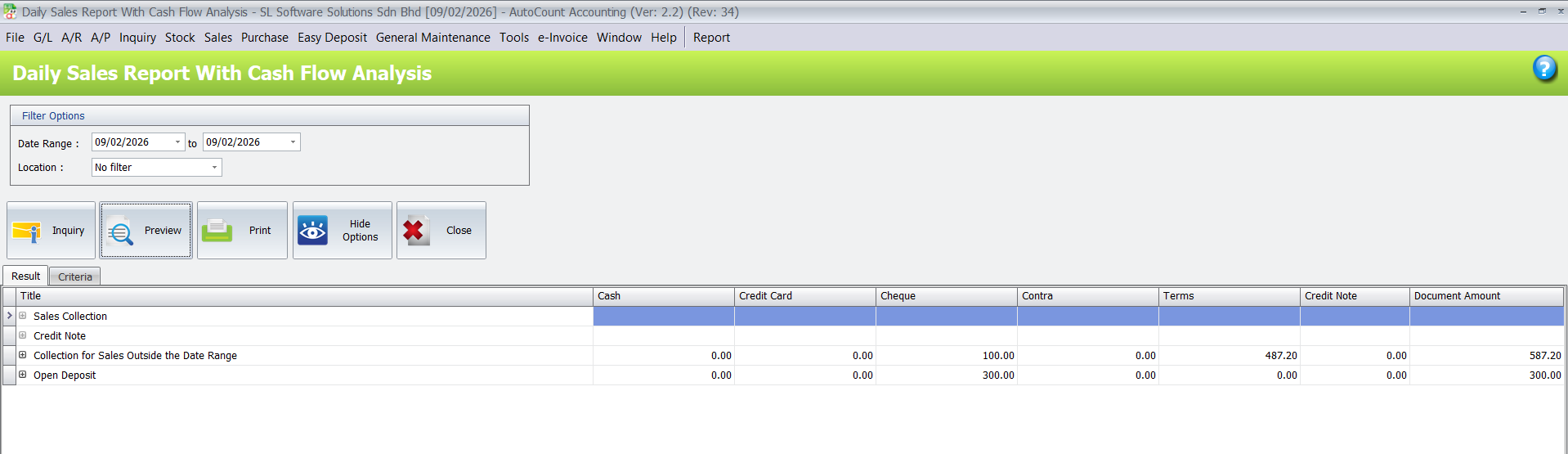Open the start date dropdown
Image resolution: width=1568 pixels, height=454 pixels.
(177, 142)
